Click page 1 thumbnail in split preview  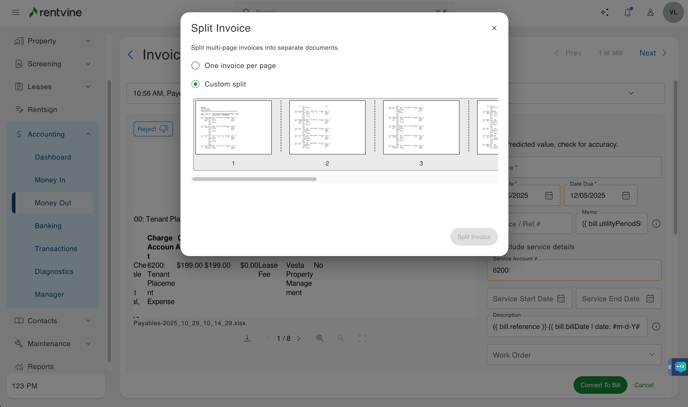[233, 127]
